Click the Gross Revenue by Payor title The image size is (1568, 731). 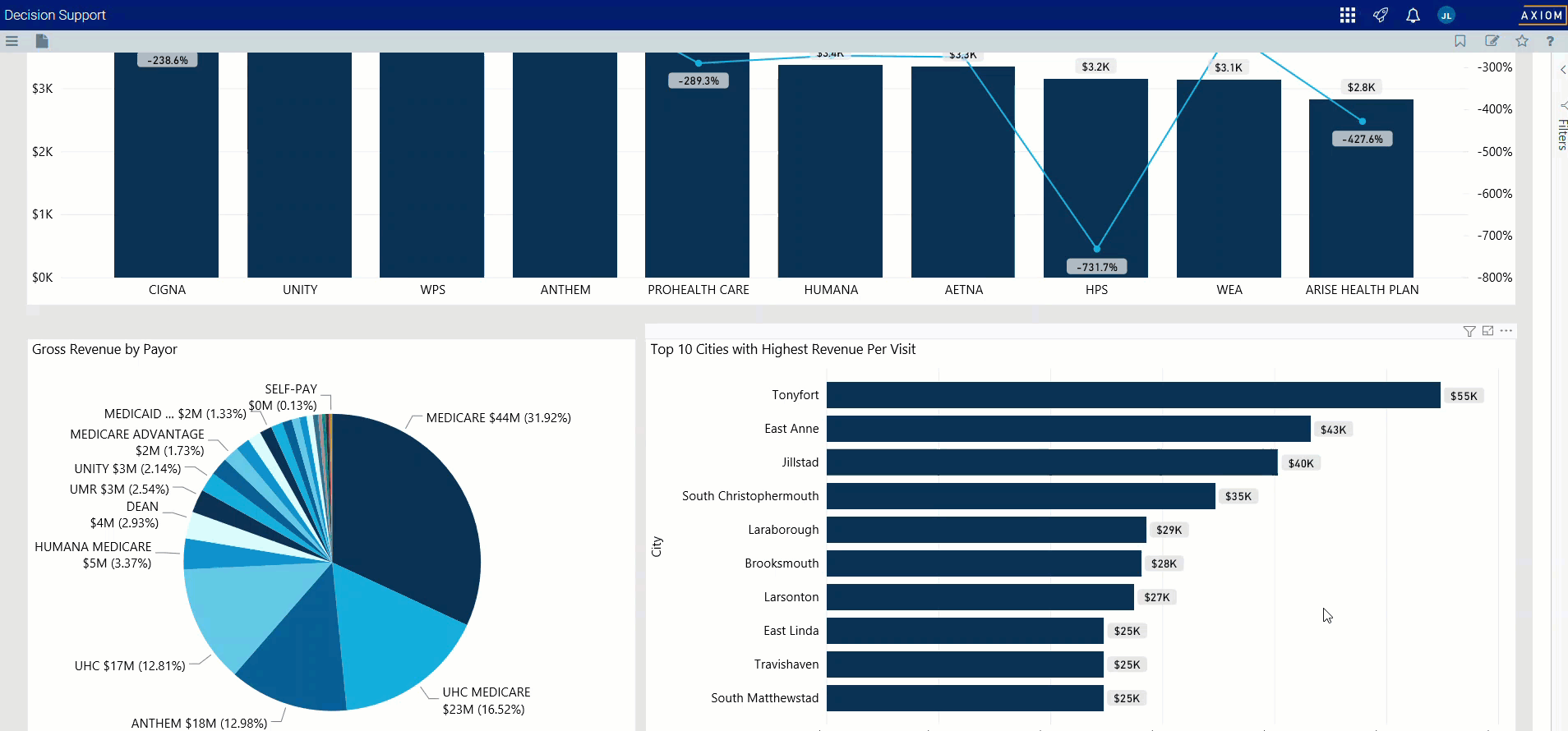(104, 349)
